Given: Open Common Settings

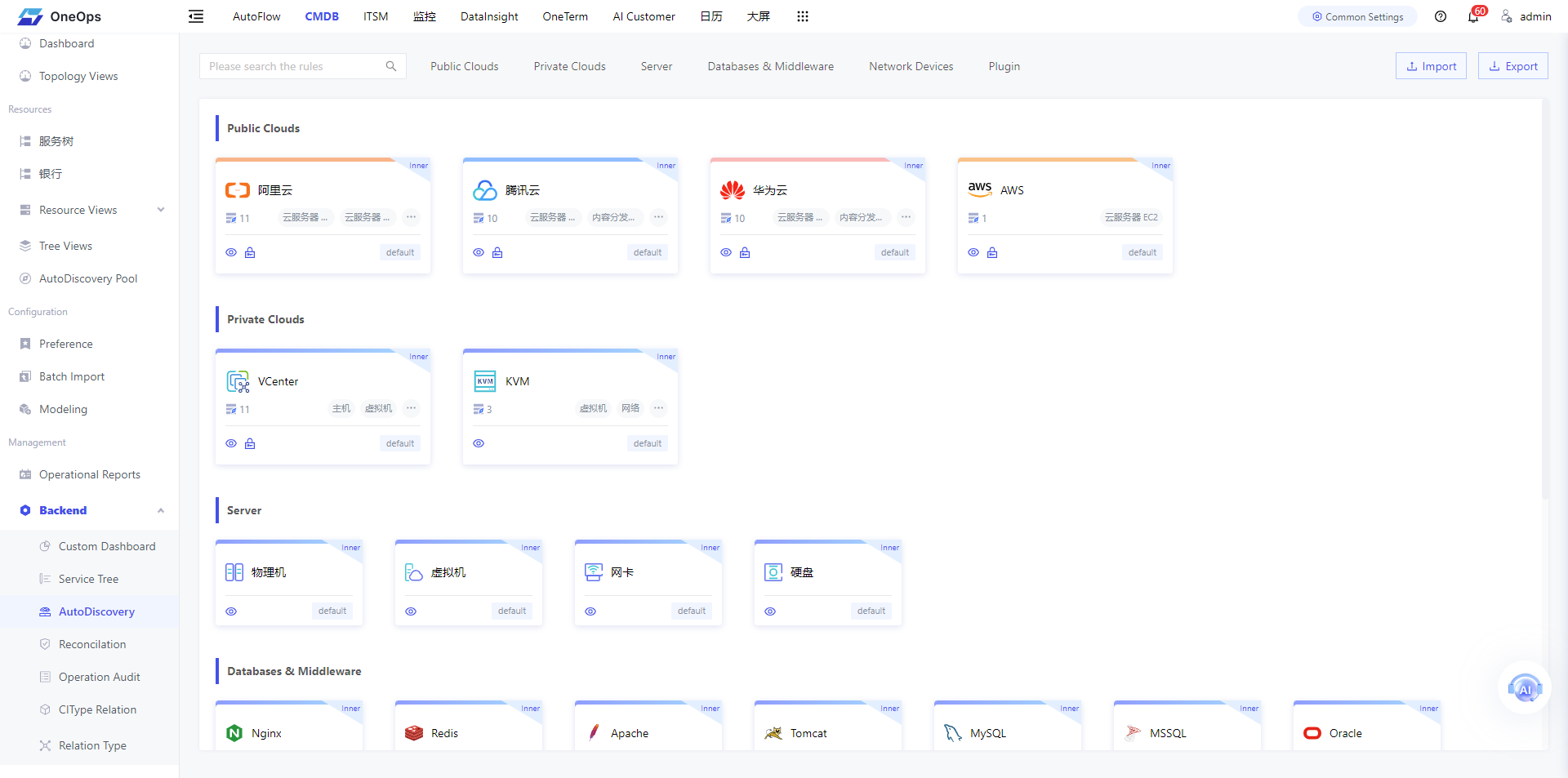Looking at the screenshot, I should tap(1357, 16).
